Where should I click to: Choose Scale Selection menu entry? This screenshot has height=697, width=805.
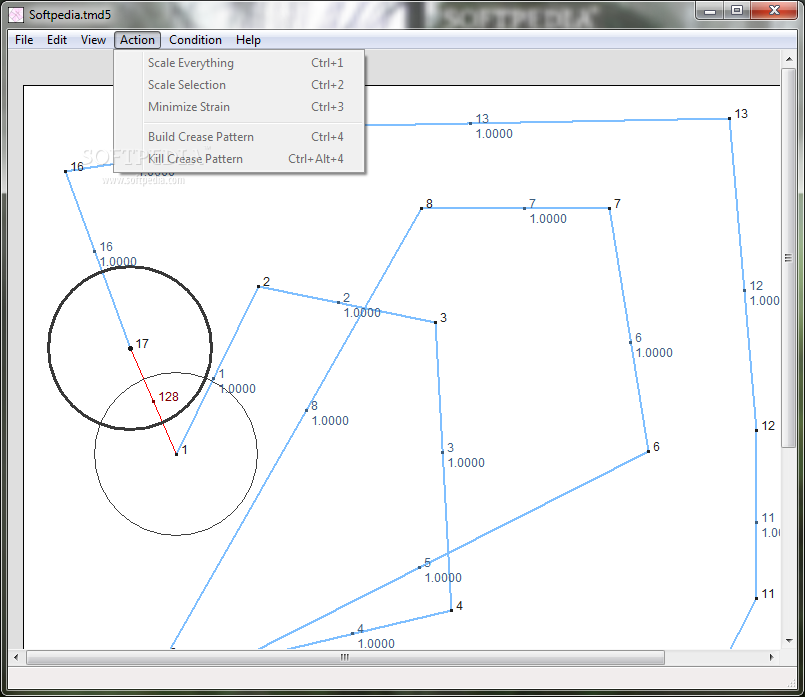click(x=239, y=85)
